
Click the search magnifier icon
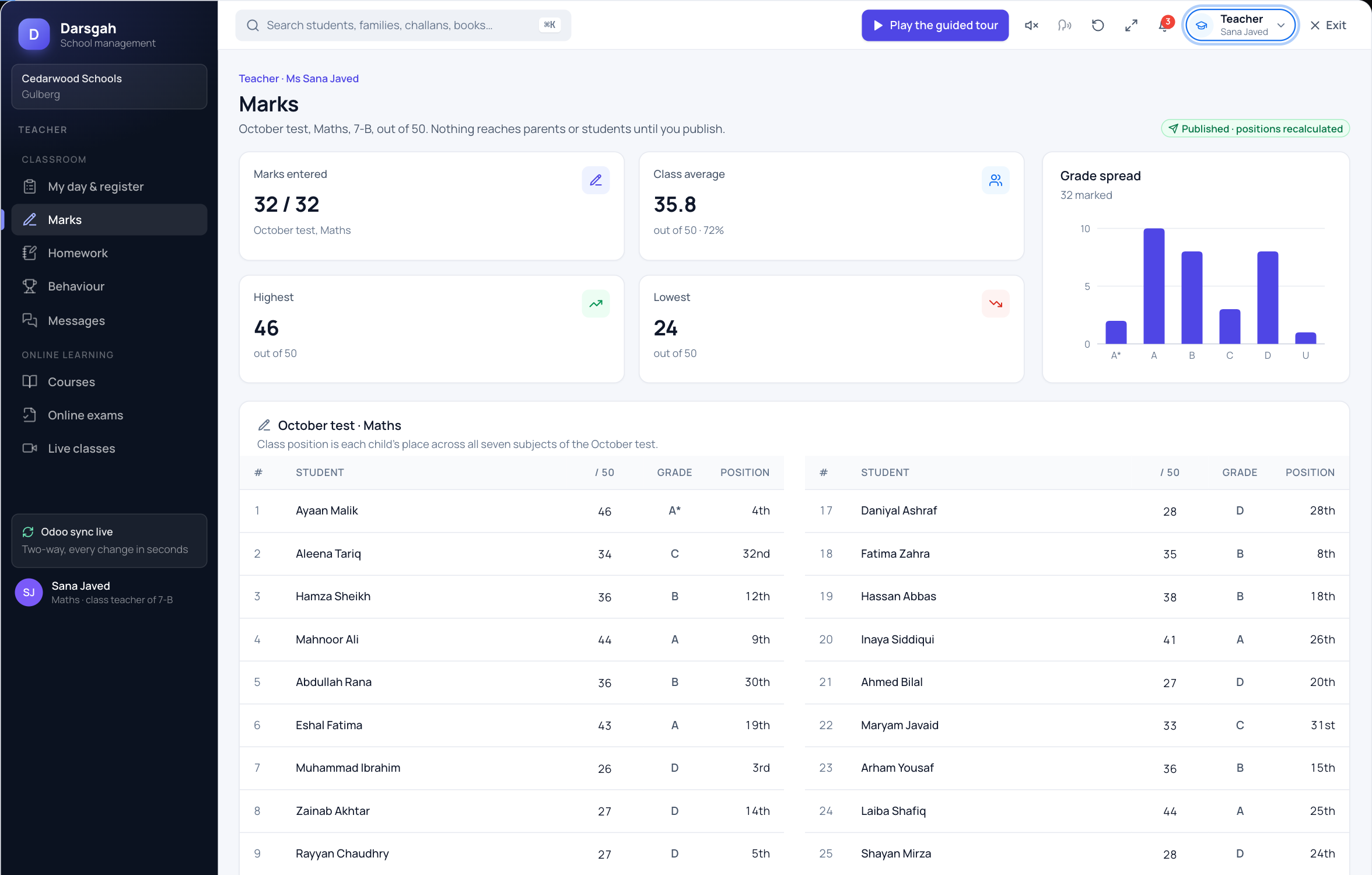click(253, 25)
